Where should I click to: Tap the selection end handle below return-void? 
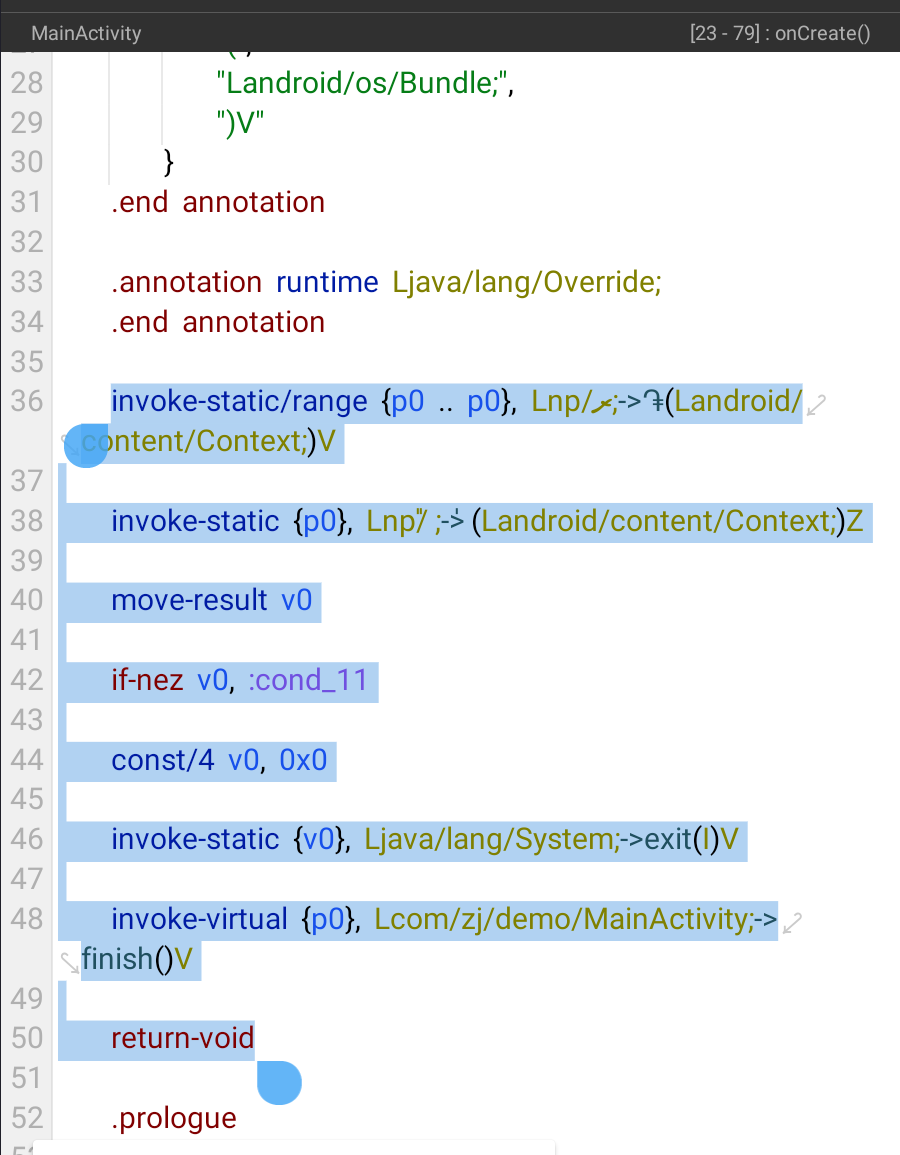[x=279, y=1082]
